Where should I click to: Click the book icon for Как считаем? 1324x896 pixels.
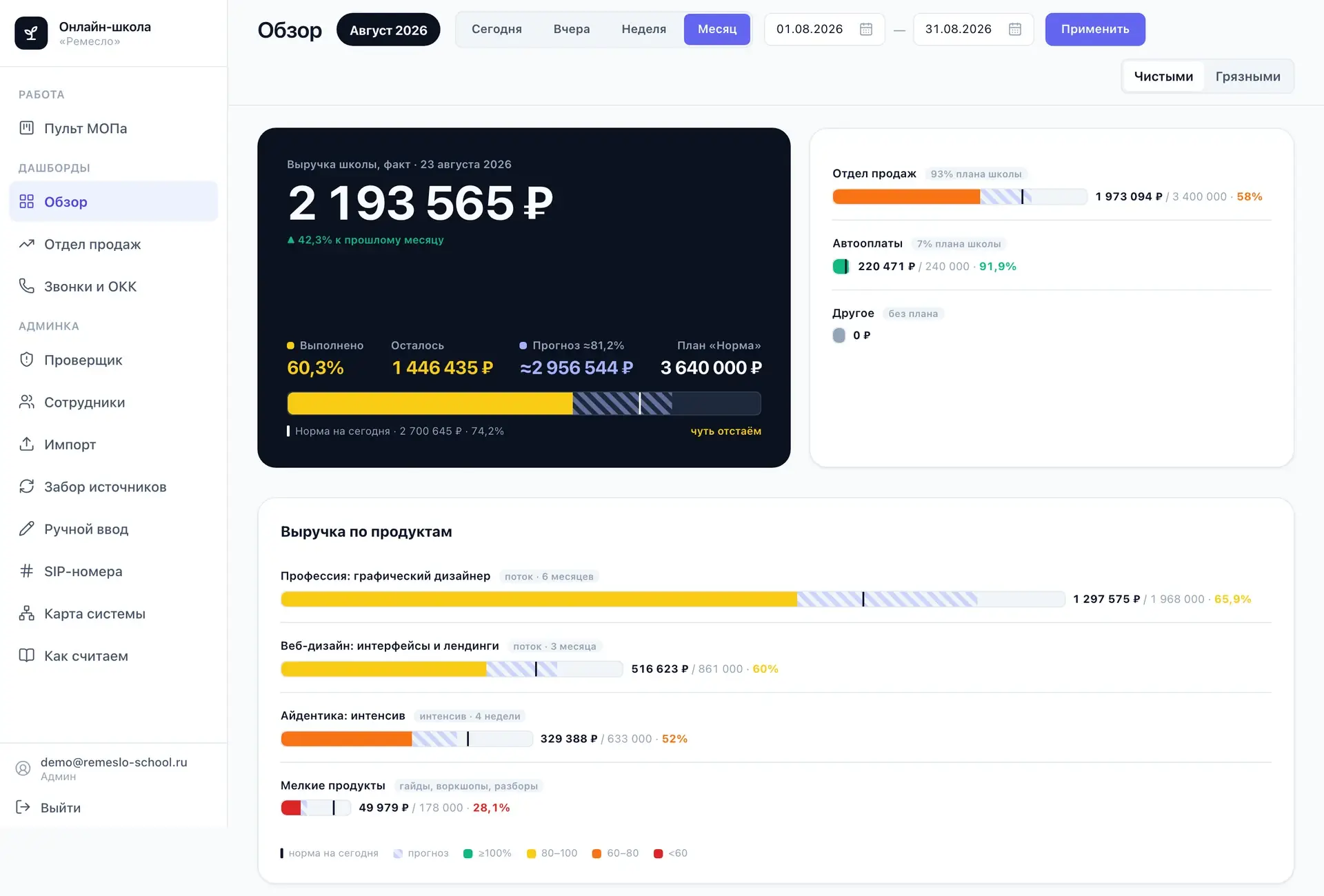(x=26, y=655)
